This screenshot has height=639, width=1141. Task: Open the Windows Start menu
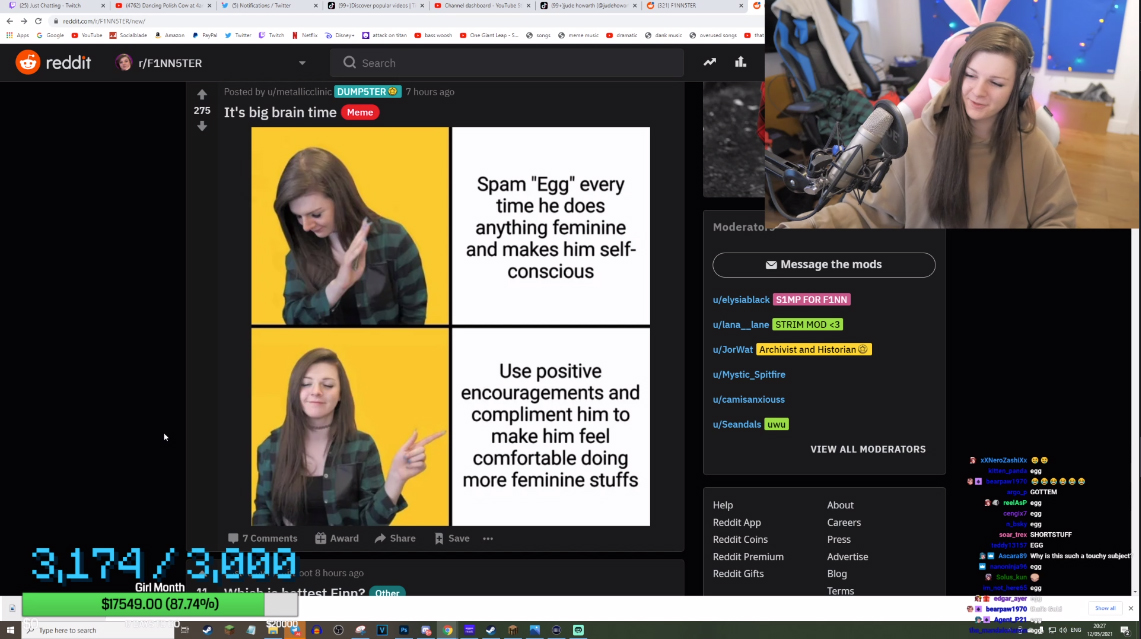tap(10, 630)
